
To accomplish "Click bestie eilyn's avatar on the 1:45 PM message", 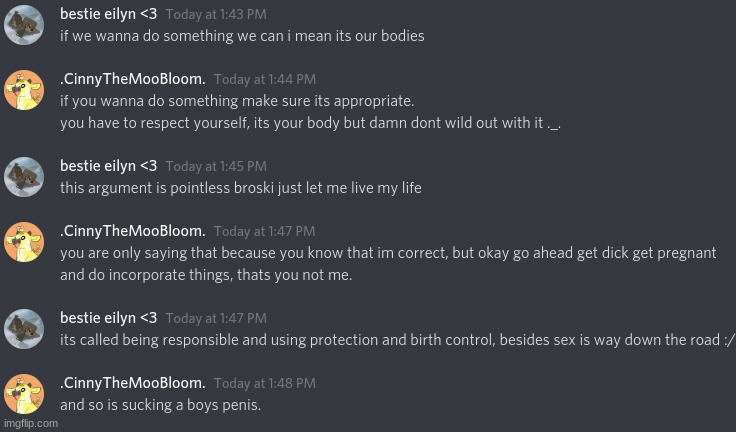I will coord(24,177).
